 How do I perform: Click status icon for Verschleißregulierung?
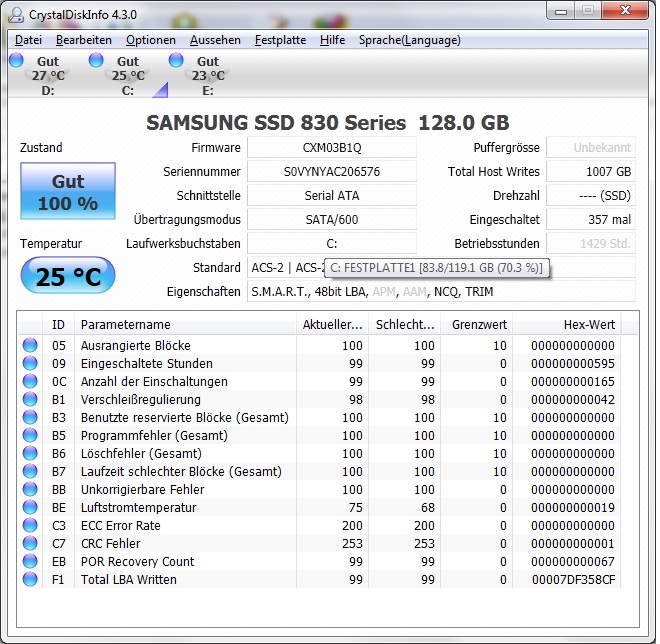pyautogui.click(x=30, y=399)
